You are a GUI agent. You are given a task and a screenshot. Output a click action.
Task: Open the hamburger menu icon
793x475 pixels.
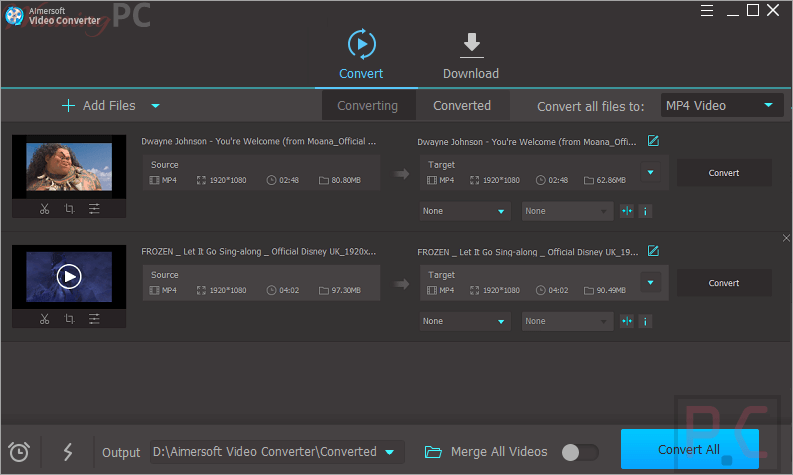(707, 11)
